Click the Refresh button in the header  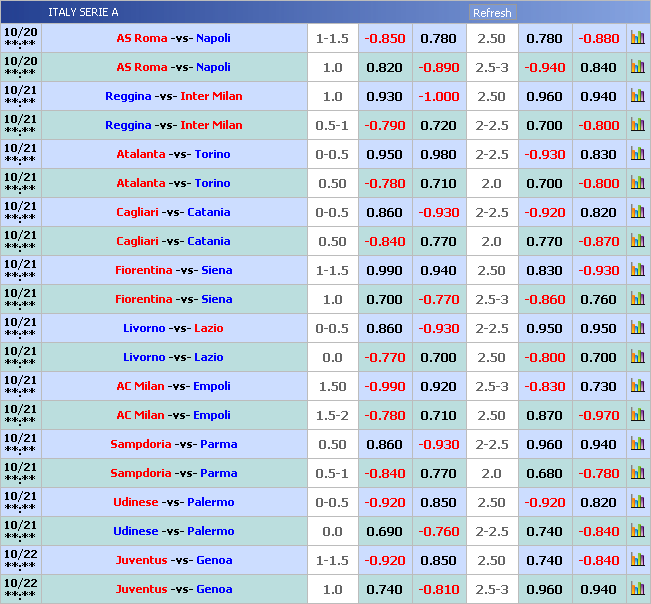[x=492, y=13]
